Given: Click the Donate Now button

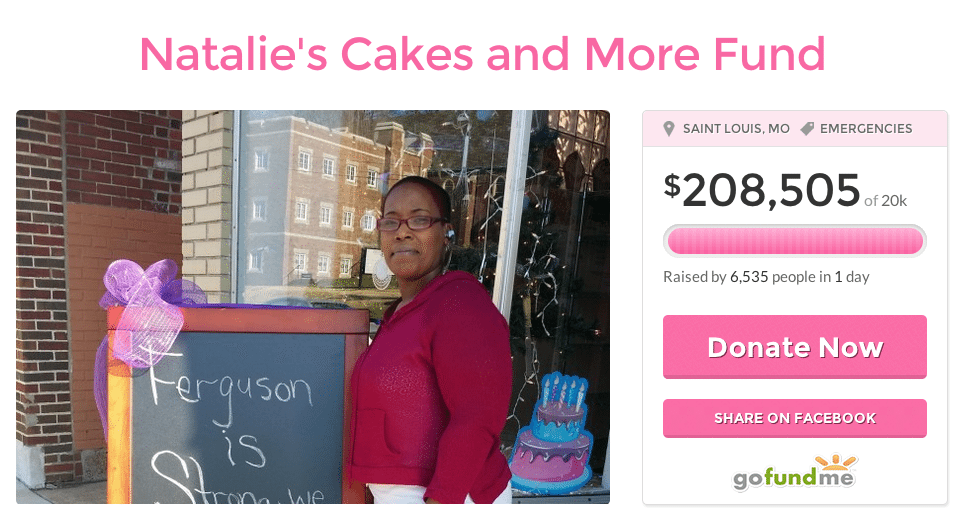Looking at the screenshot, I should click(795, 347).
